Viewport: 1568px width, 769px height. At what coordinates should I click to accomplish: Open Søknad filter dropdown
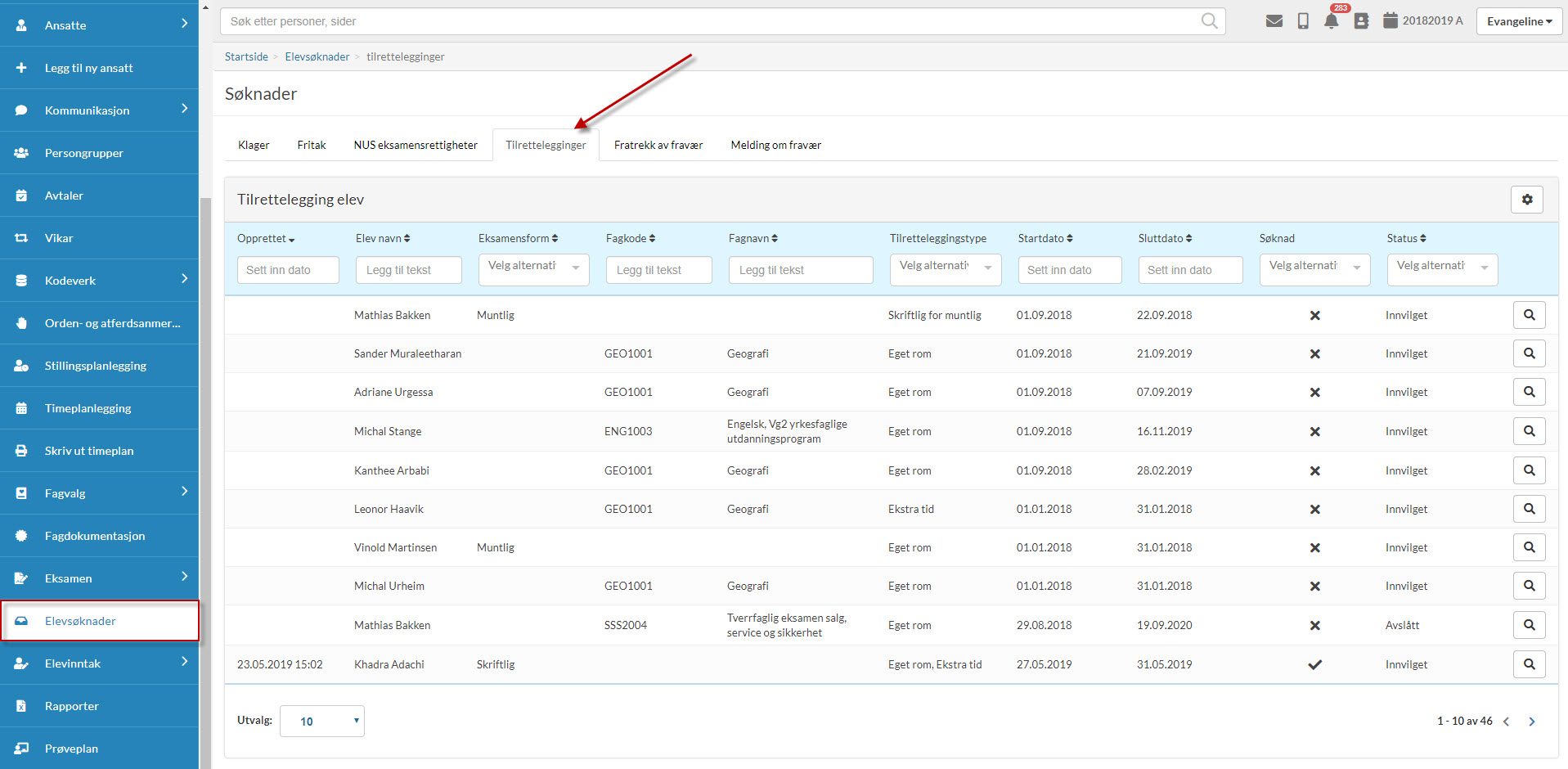coord(1314,269)
